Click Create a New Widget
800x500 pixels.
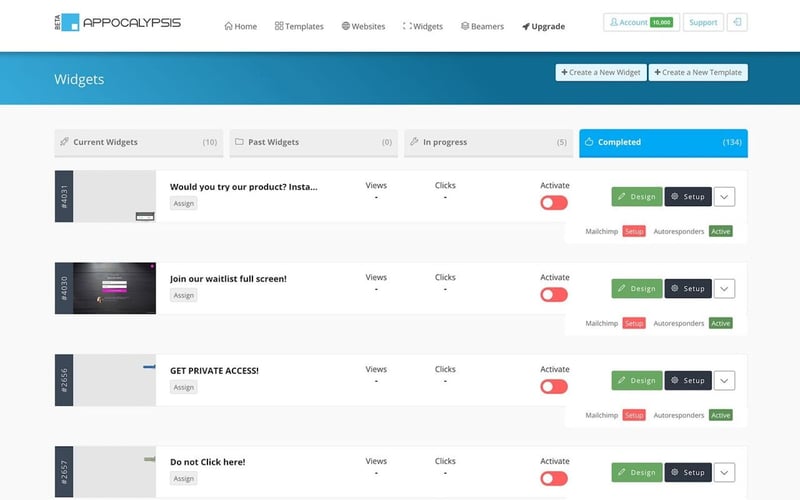(601, 72)
